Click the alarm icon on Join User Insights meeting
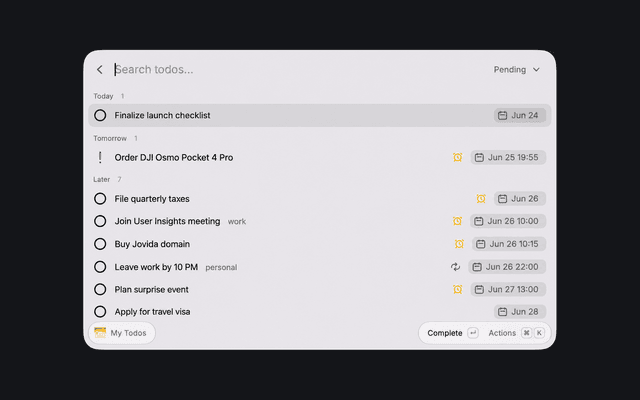This screenshot has height=400, width=640. pyautogui.click(x=457, y=221)
